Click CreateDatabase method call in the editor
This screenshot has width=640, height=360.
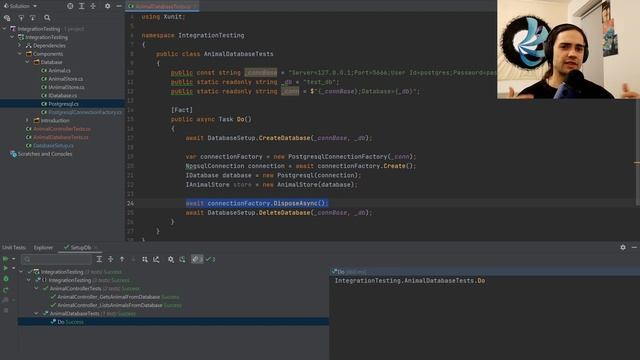pos(284,138)
